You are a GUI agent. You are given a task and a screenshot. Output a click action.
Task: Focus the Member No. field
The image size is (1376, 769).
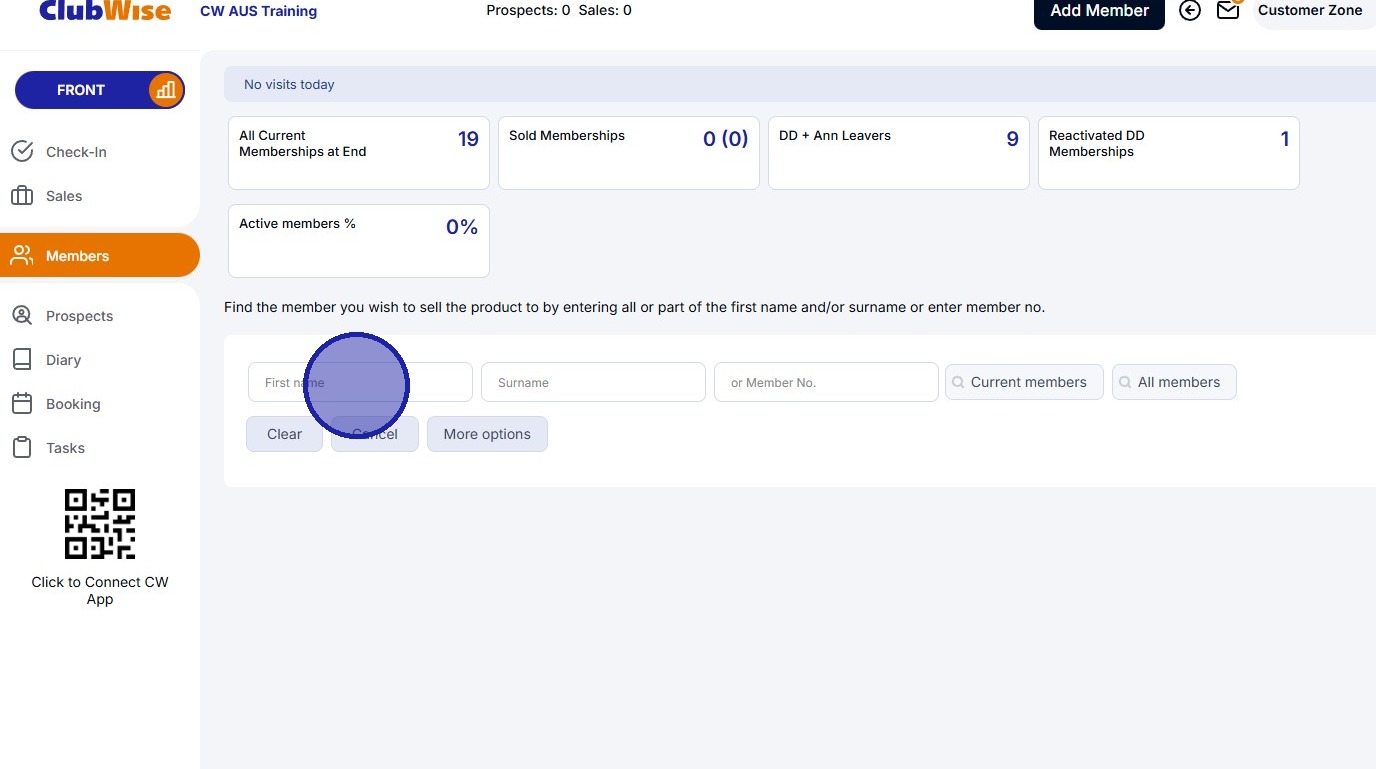click(x=826, y=382)
